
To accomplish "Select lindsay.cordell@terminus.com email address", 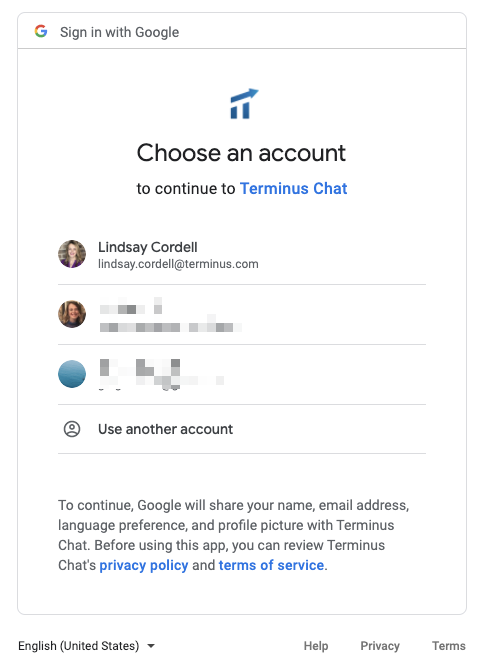I will (178, 264).
